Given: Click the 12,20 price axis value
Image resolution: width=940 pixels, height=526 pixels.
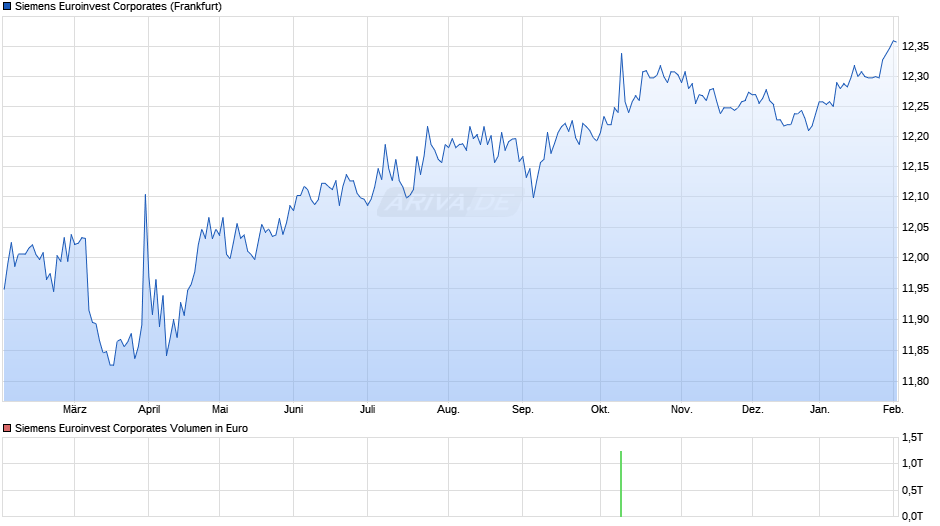Looking at the screenshot, I should tap(915, 136).
